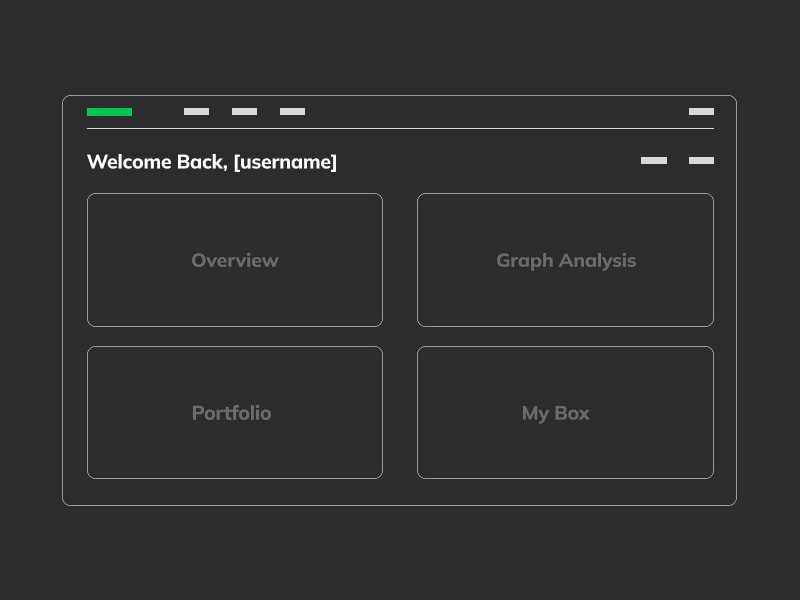The image size is (800, 600).
Task: Click the "Welcome Back" heading text
Action: click(157, 162)
